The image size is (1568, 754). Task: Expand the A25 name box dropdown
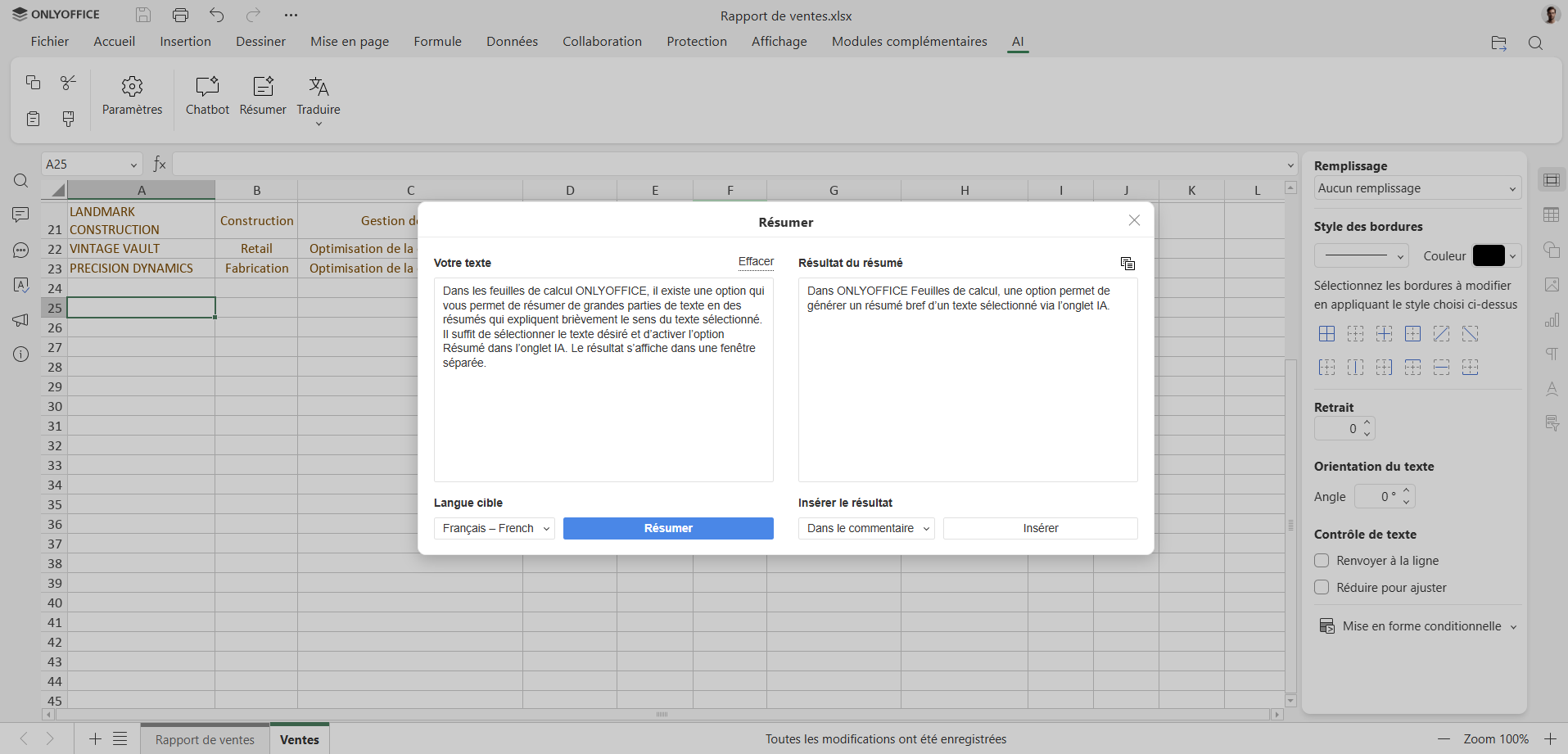pyautogui.click(x=133, y=165)
